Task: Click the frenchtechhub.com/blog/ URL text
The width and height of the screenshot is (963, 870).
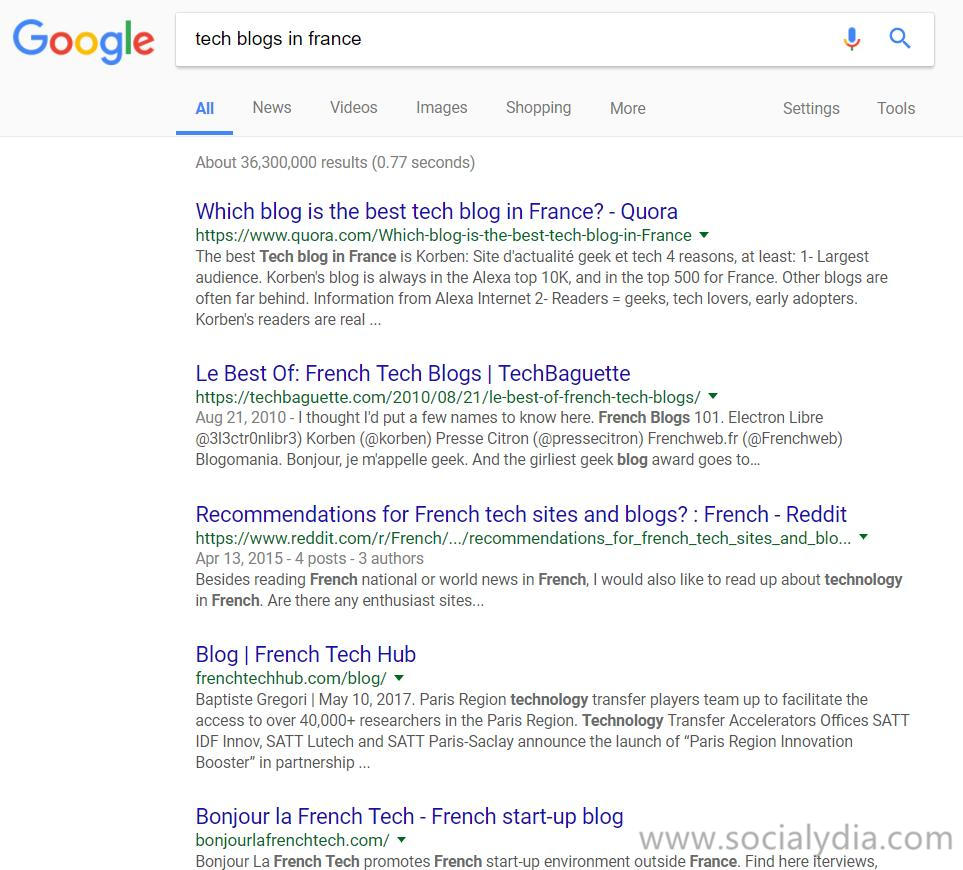Action: (x=291, y=678)
